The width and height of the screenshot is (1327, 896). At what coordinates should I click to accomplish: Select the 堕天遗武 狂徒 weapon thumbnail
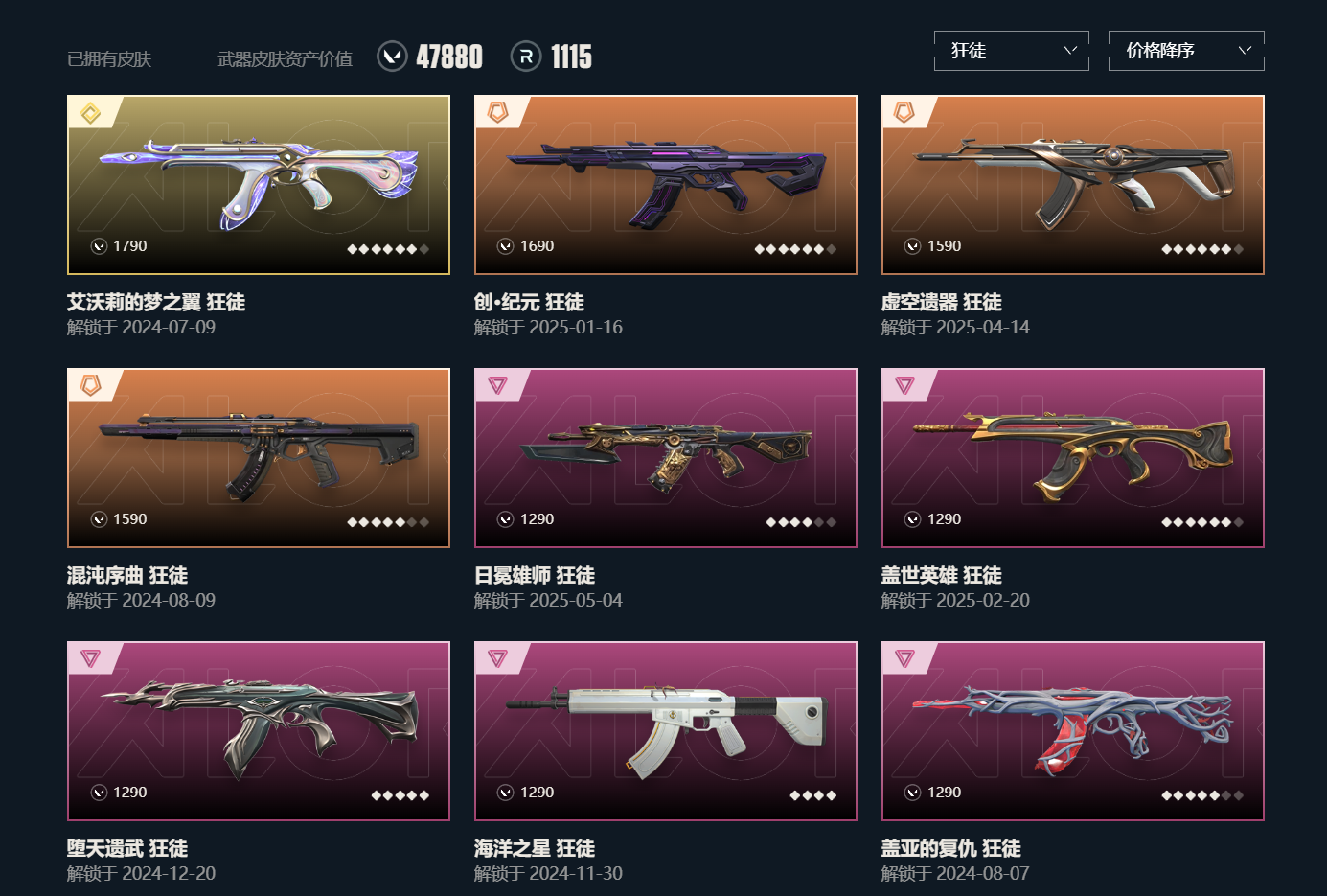click(x=259, y=731)
